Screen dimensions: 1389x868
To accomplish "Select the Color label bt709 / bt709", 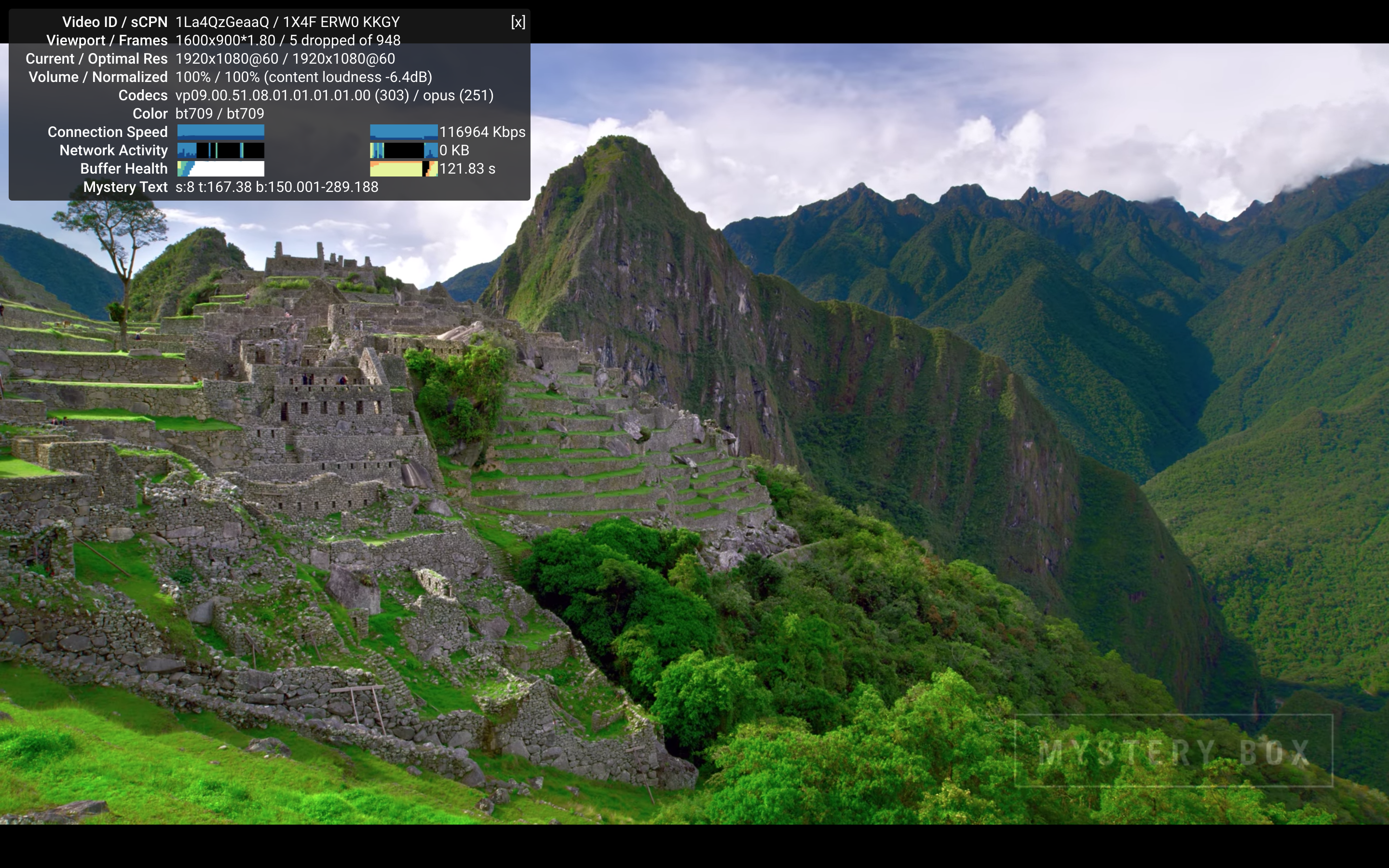I will point(220,113).
